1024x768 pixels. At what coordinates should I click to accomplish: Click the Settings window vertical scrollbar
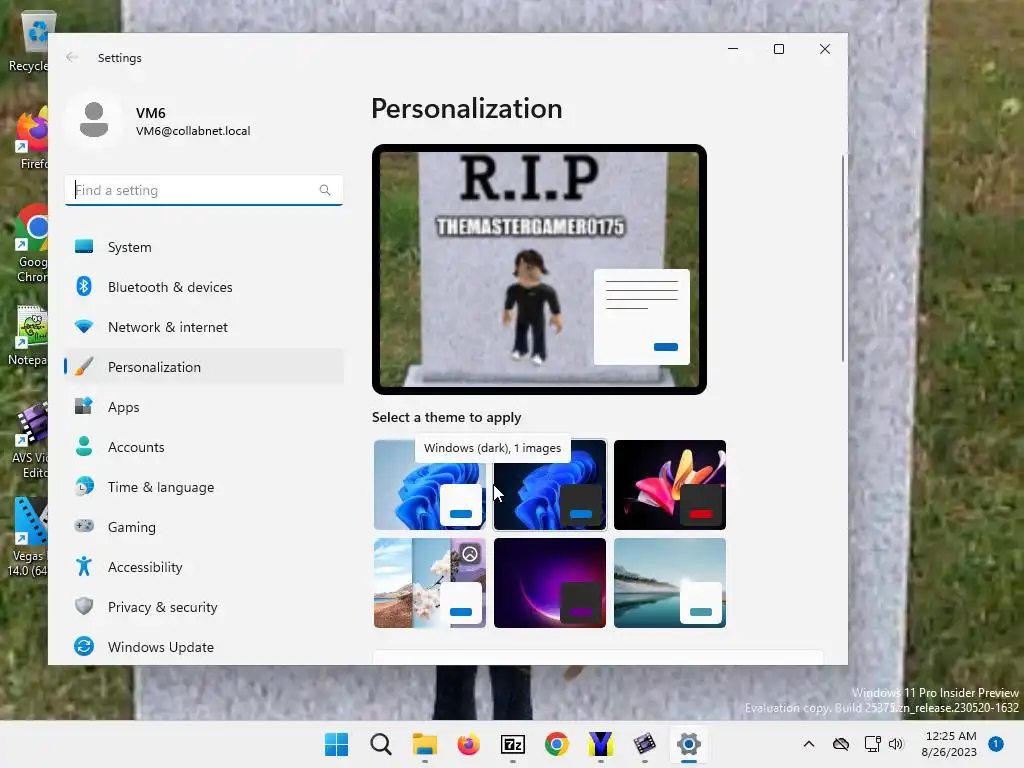[842, 259]
